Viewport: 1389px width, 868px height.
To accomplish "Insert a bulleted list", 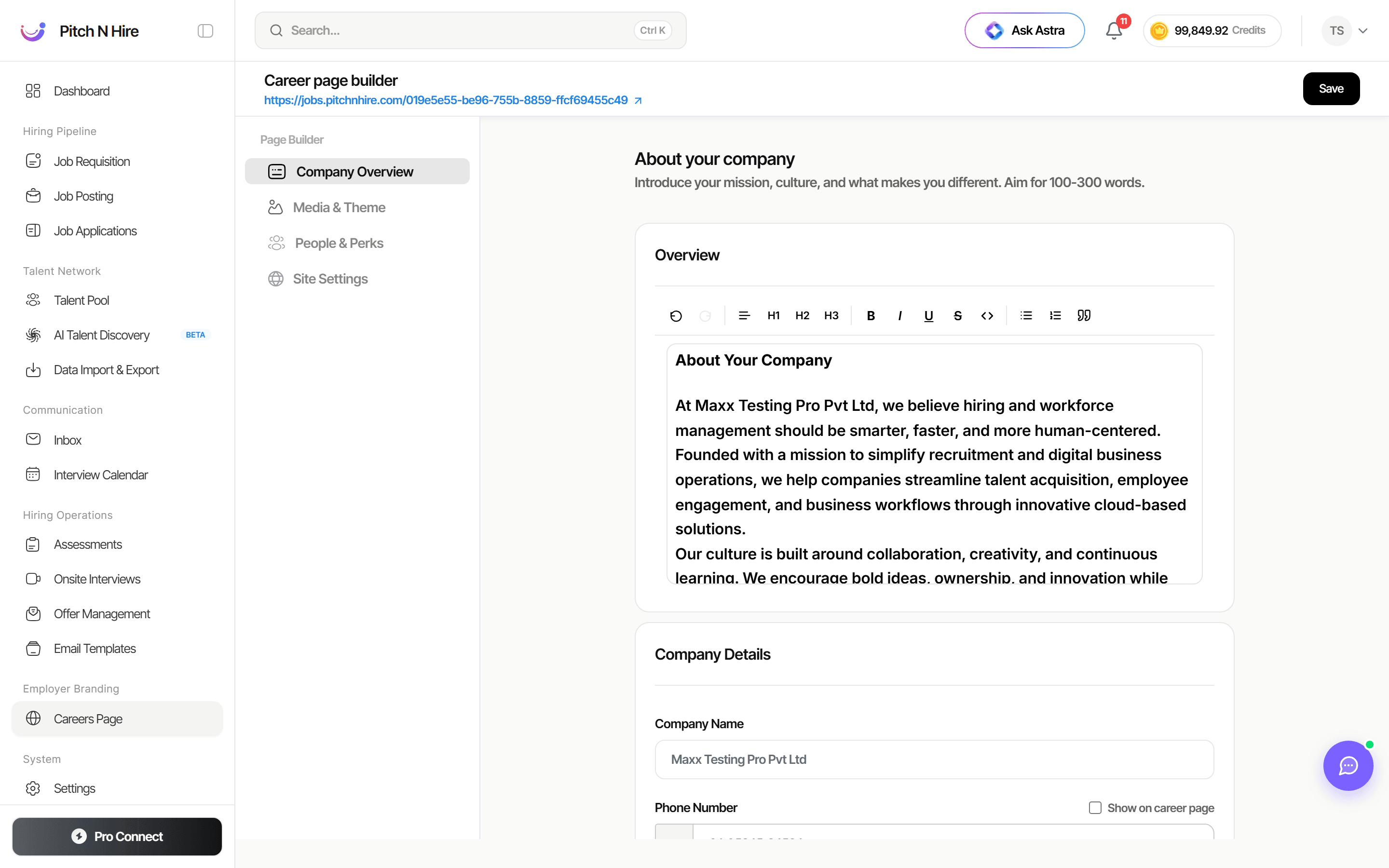I will pos(1026,316).
